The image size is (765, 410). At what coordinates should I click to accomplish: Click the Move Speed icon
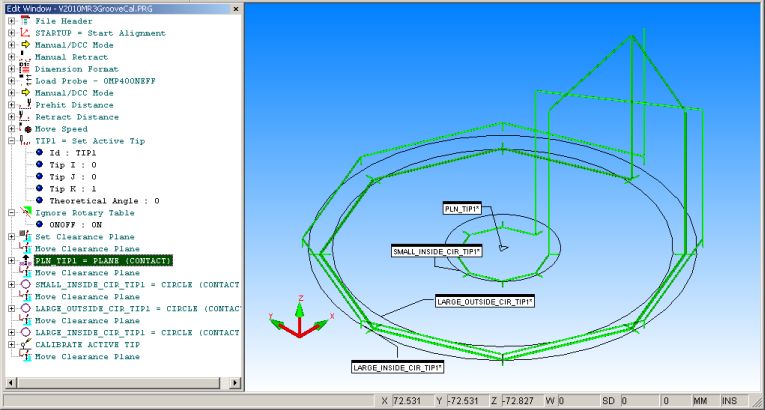[x=25, y=129]
